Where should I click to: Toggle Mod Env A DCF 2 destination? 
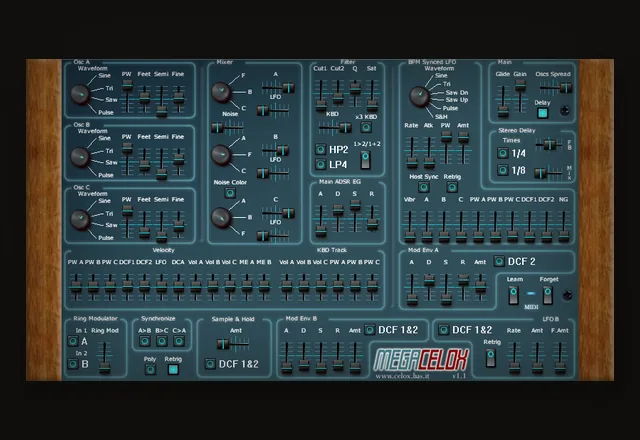(x=499, y=261)
